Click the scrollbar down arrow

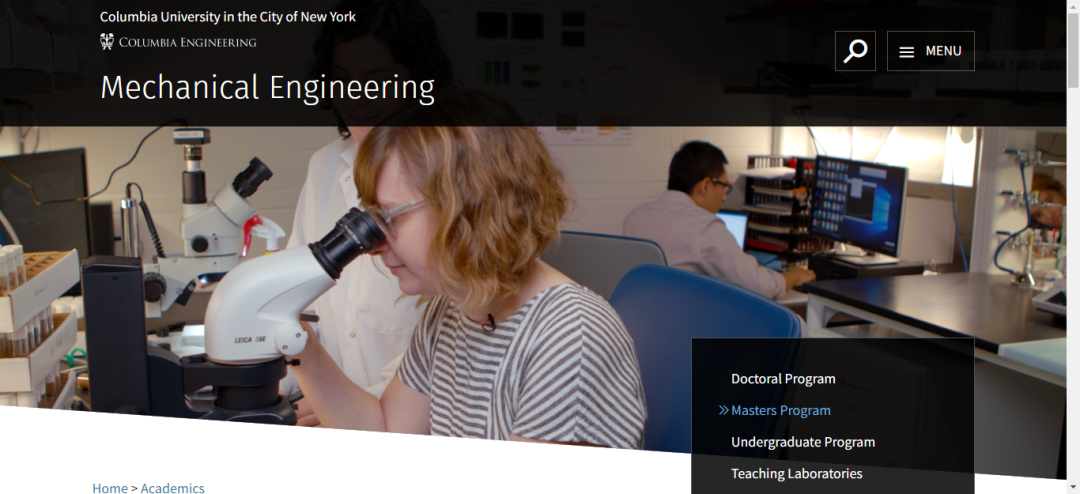pyautogui.click(x=1073, y=488)
